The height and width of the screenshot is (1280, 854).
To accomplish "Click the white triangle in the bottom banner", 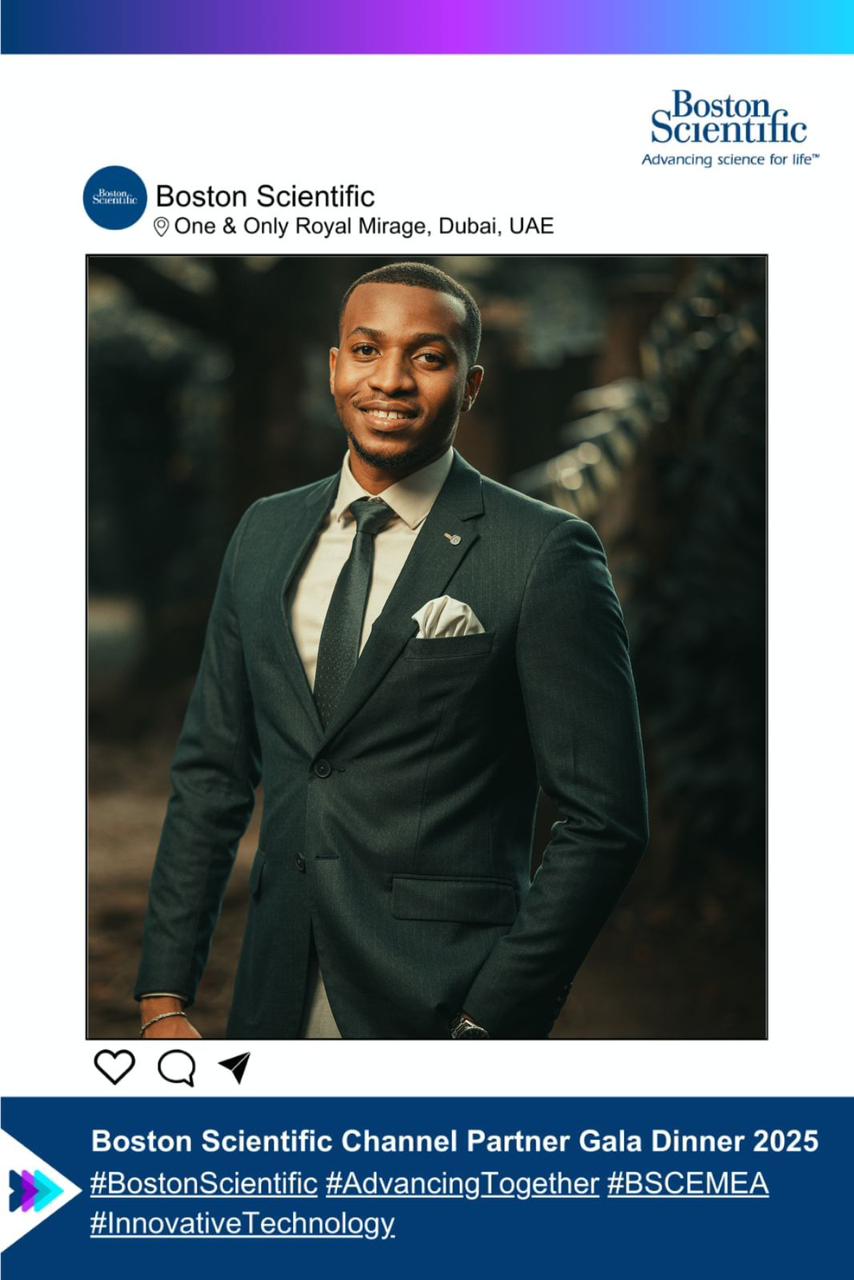I will [40, 1190].
